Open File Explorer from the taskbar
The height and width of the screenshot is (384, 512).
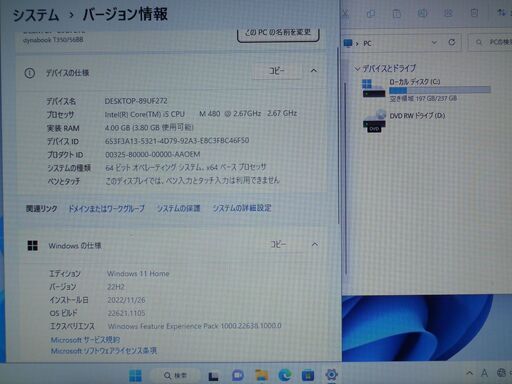(262, 376)
